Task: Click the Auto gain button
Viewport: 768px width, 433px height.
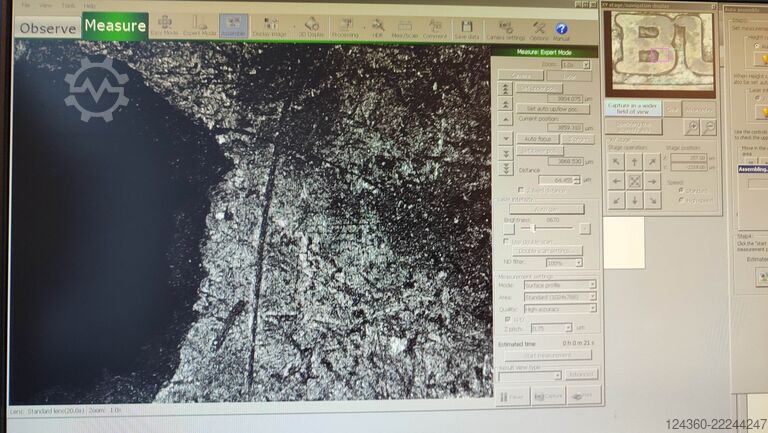Action: pyautogui.click(x=547, y=209)
